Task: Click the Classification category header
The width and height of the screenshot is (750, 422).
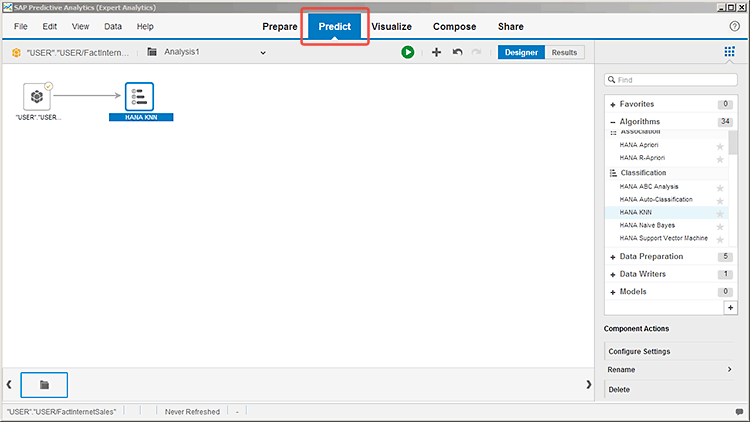Action: (643, 173)
